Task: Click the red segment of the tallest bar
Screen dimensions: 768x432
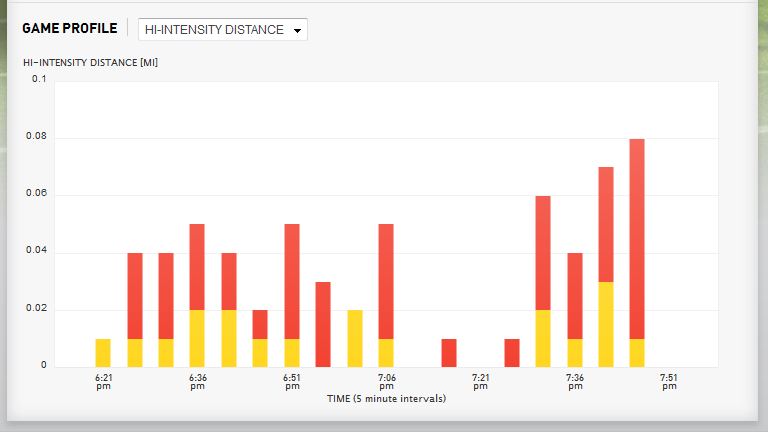Action: pos(636,238)
